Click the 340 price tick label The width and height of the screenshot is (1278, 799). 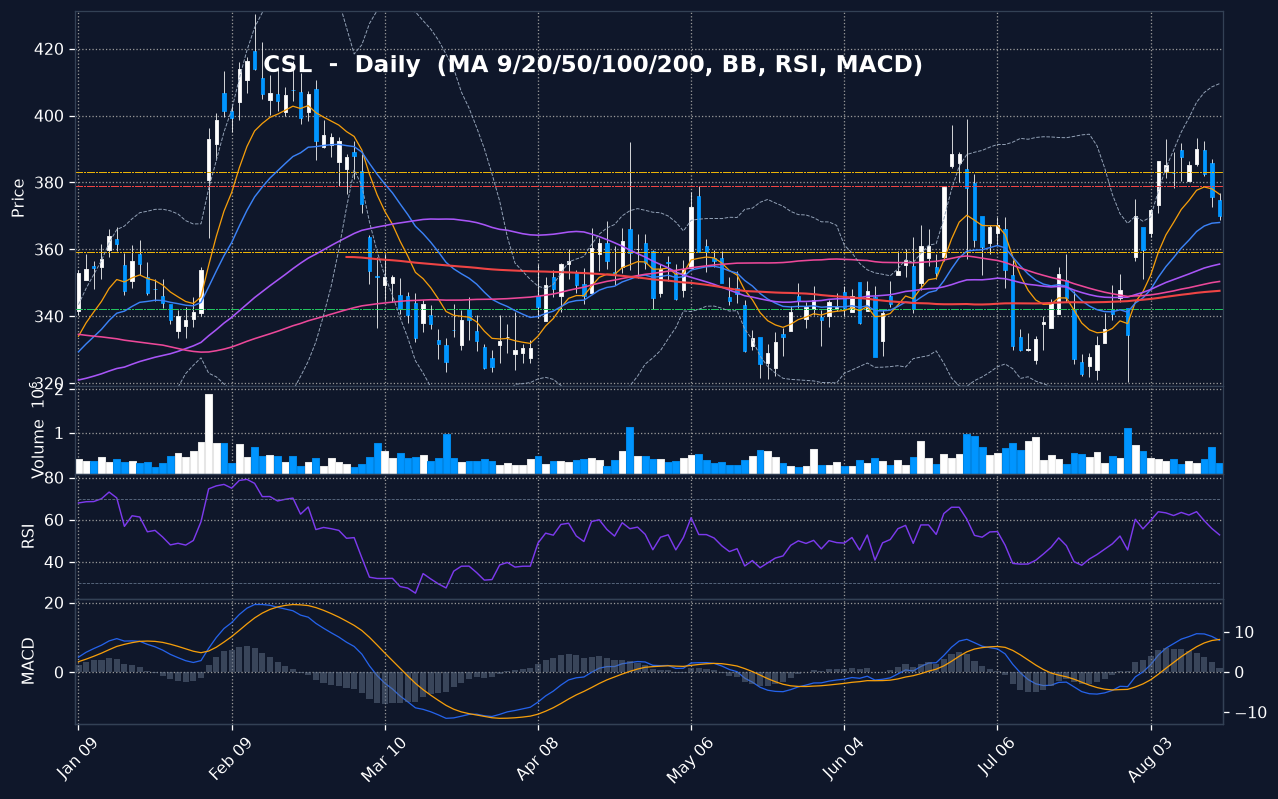[50, 317]
